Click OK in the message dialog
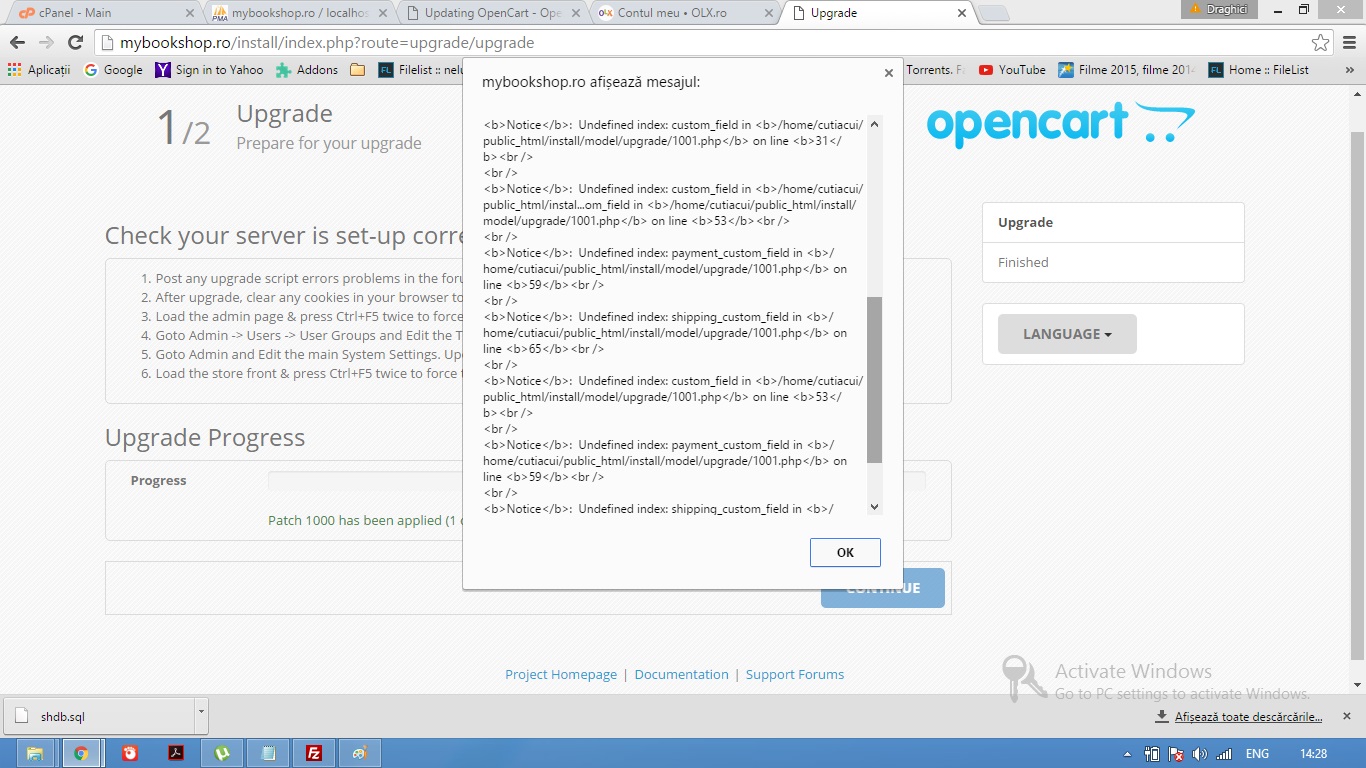 coord(845,552)
